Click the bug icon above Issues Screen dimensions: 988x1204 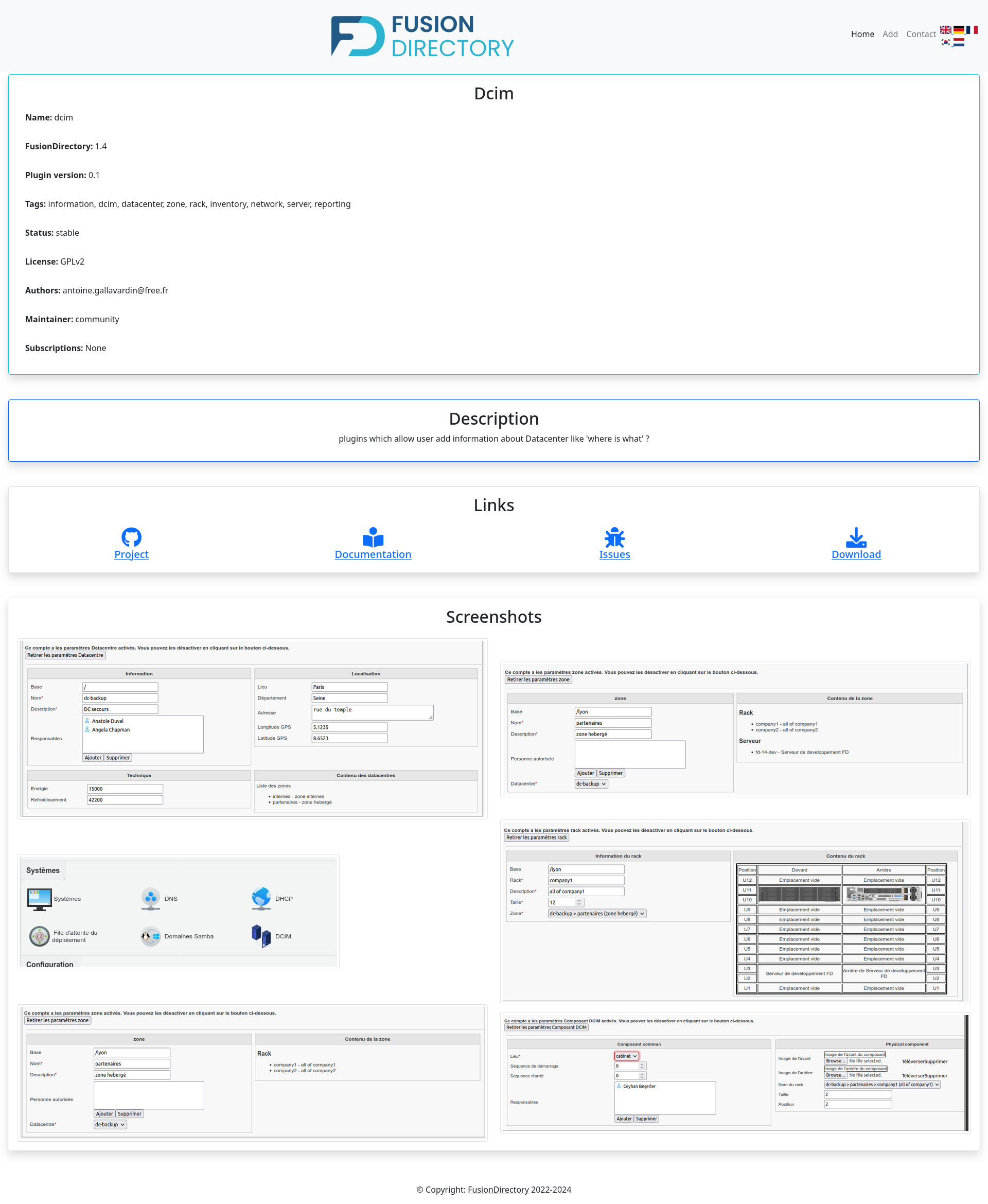614,537
